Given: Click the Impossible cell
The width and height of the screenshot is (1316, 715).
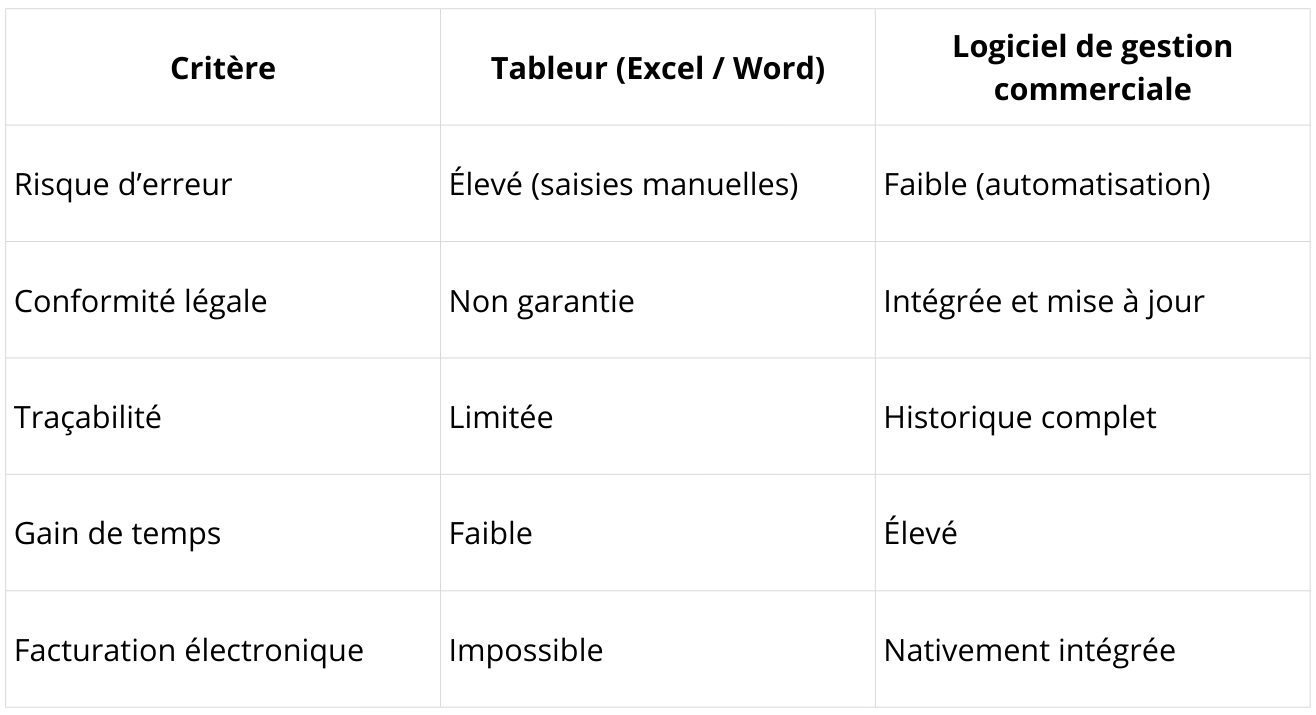Looking at the screenshot, I should point(525,650).
